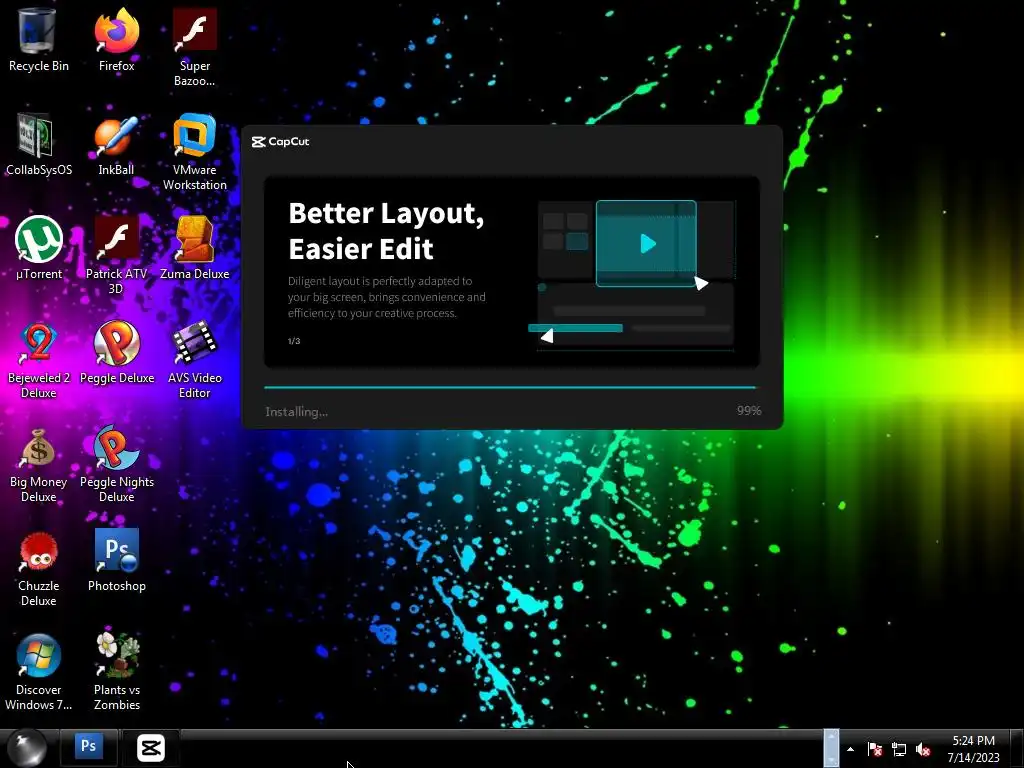Select the Super Bazoo... Flash shortcut
The height and width of the screenshot is (768, 1024).
[195, 48]
